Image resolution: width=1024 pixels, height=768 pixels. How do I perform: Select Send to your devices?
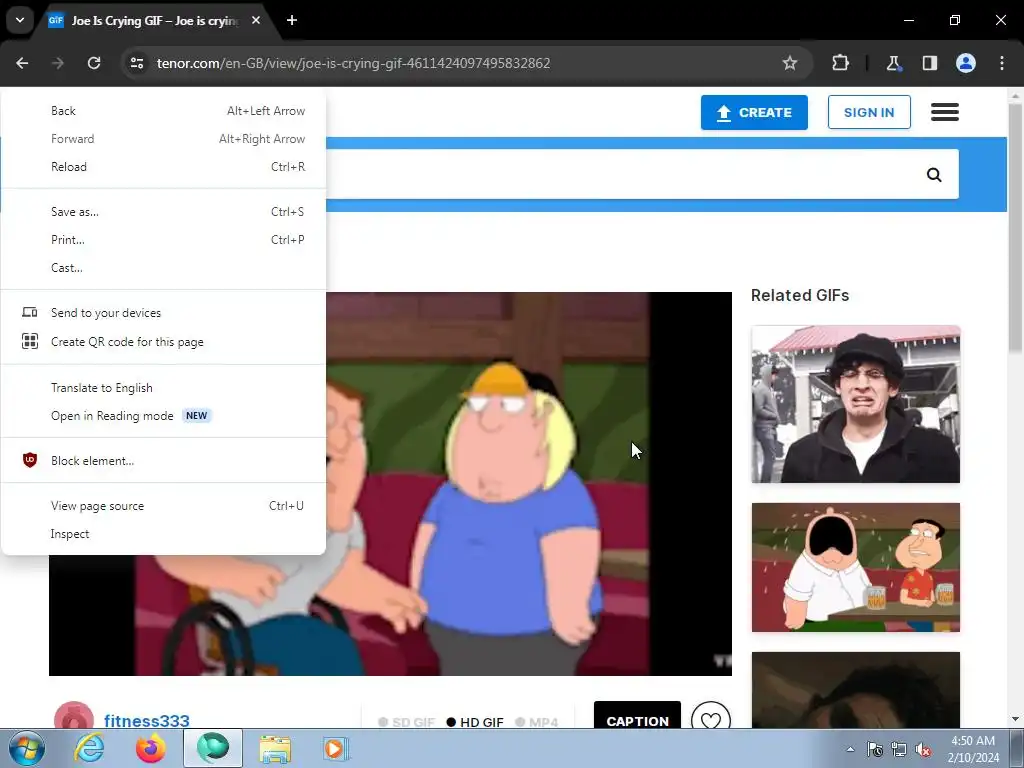tap(163, 313)
